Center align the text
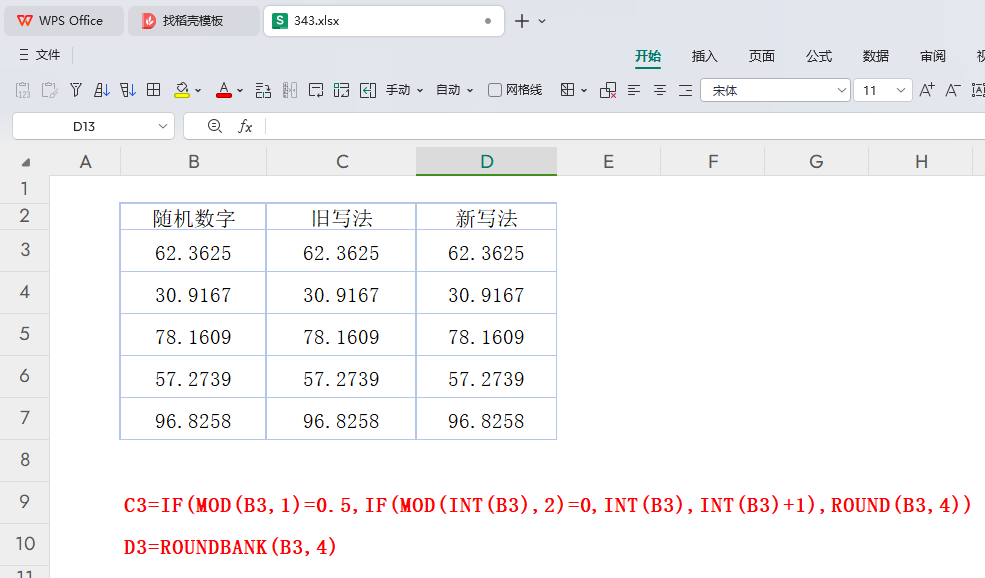This screenshot has height=578, width=985. [660, 90]
